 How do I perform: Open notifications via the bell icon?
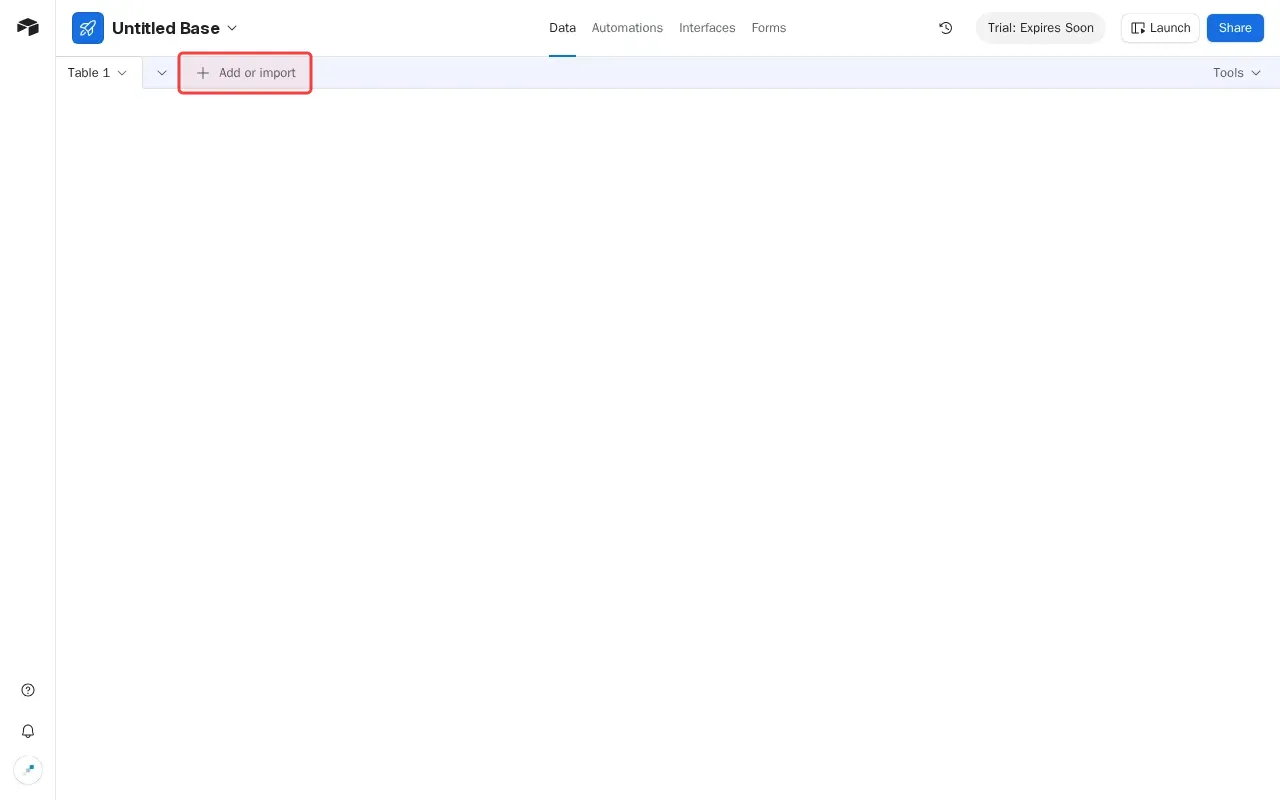pyautogui.click(x=27, y=731)
